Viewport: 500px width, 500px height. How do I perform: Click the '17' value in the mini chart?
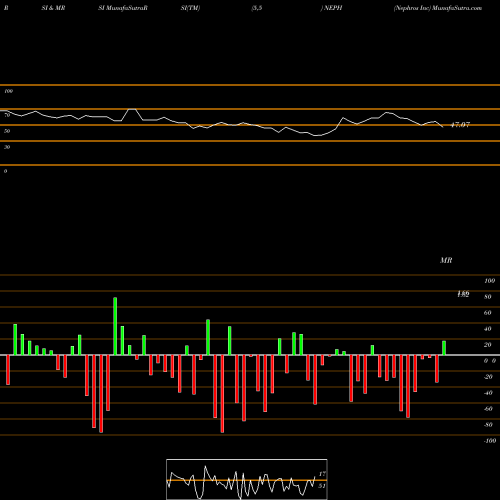click(322, 474)
